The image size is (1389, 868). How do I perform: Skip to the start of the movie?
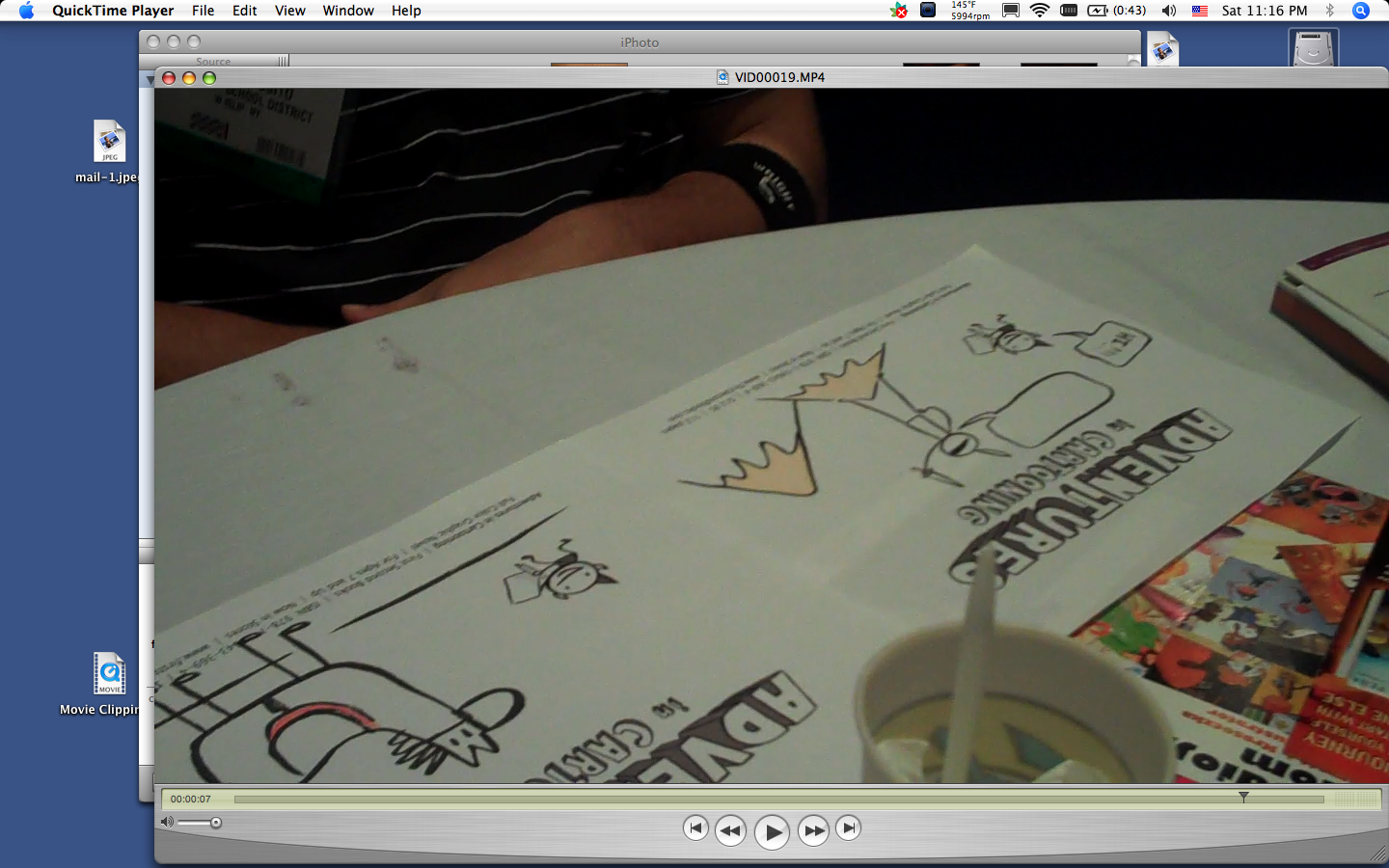click(x=695, y=828)
